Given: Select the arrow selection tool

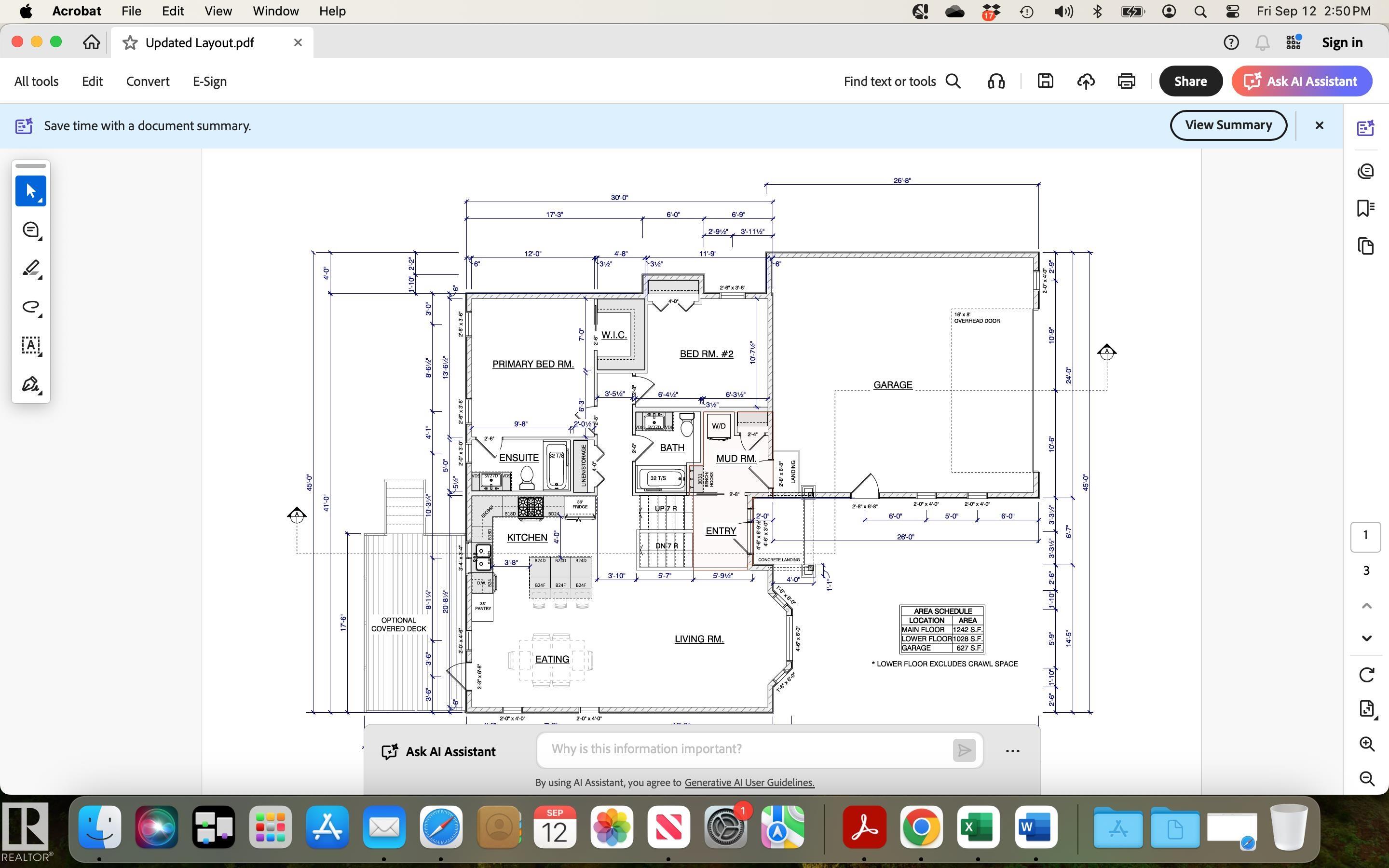Looking at the screenshot, I should pos(30,191).
